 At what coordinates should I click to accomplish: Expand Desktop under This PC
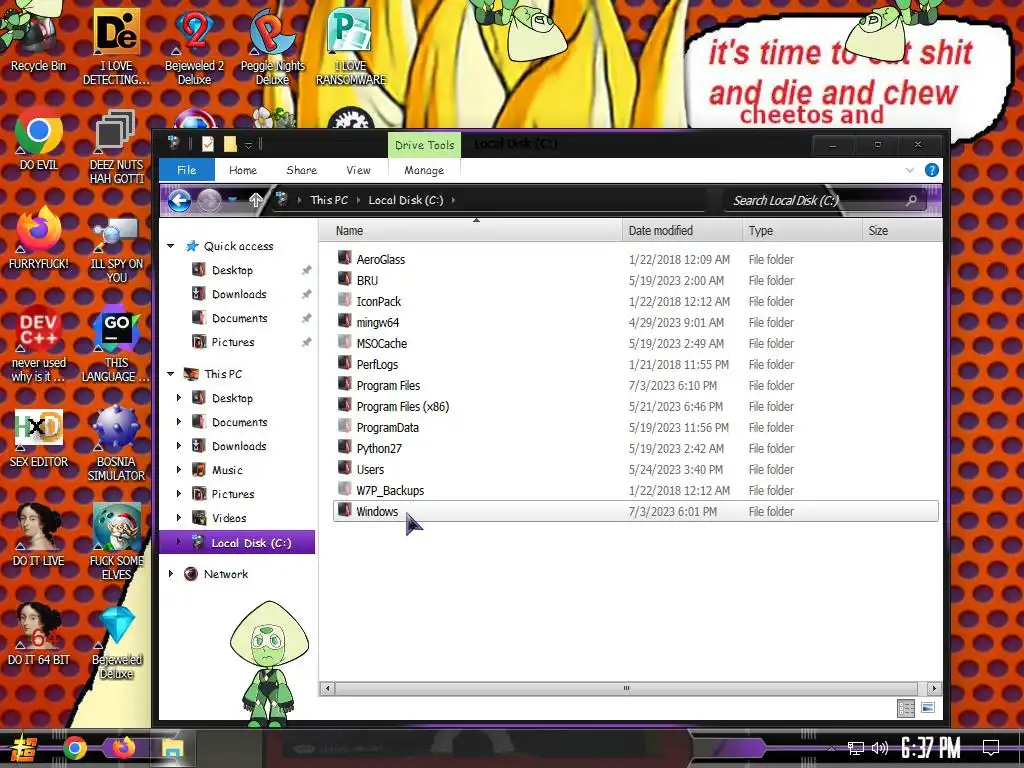click(x=179, y=398)
